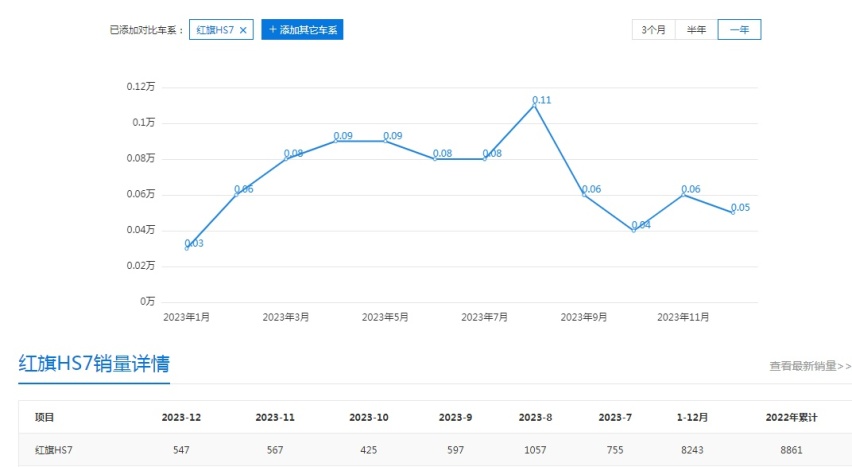Click the 2023-10 column header

(368, 418)
